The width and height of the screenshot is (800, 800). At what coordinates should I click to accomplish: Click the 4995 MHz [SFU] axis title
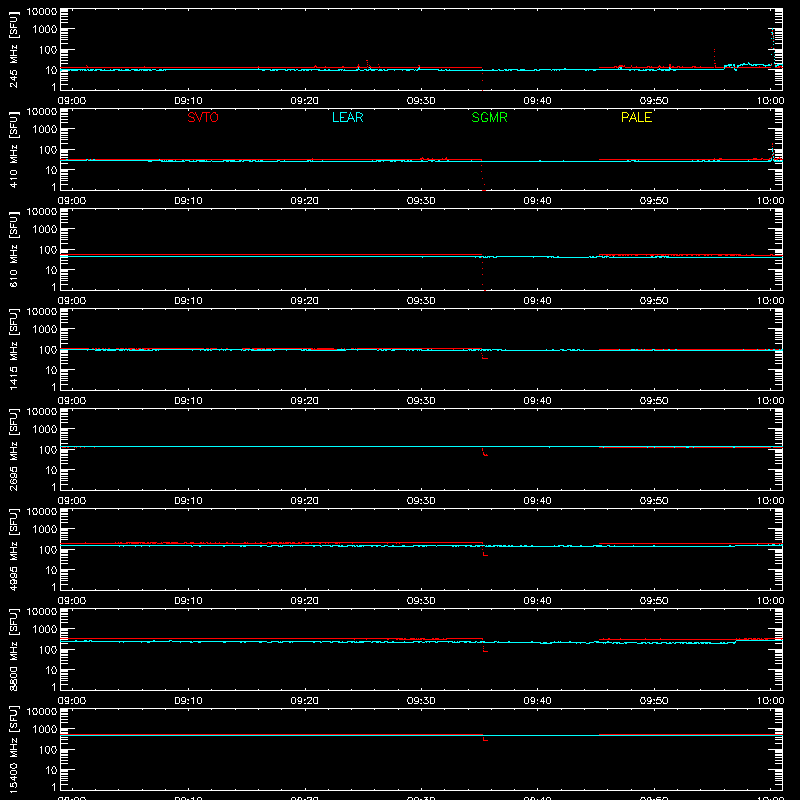(13, 549)
